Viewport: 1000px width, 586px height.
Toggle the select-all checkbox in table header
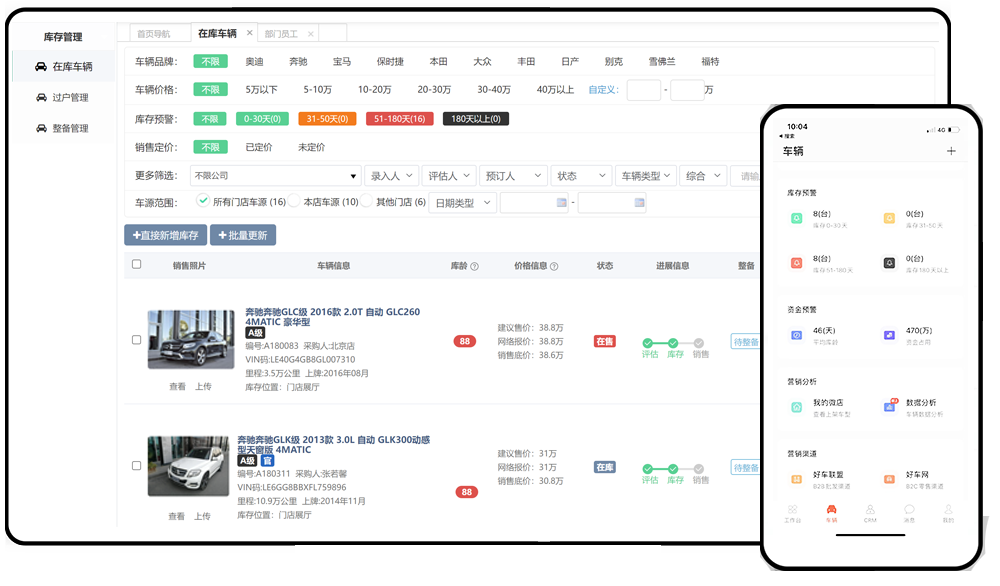point(136,264)
